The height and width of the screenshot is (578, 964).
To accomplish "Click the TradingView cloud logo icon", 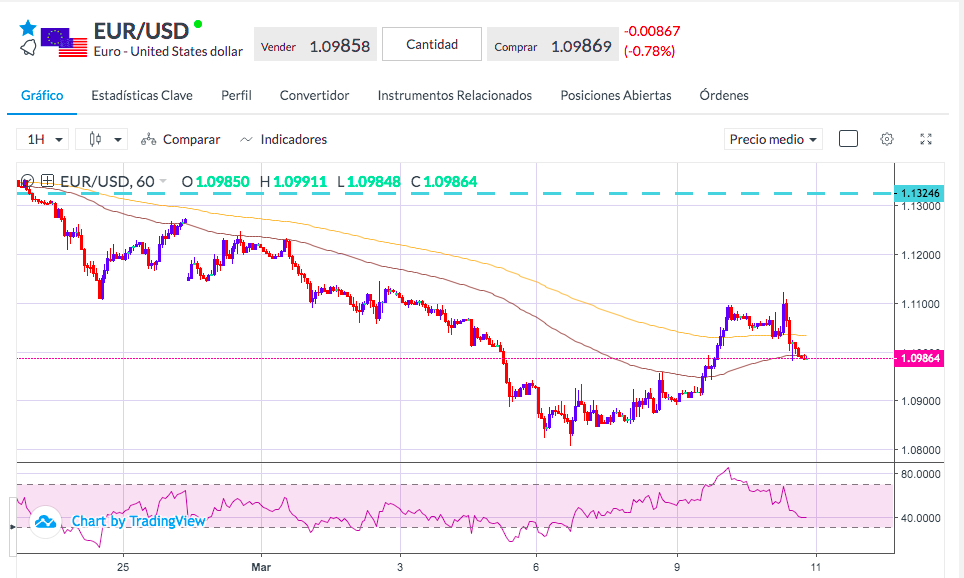I will coord(45,521).
